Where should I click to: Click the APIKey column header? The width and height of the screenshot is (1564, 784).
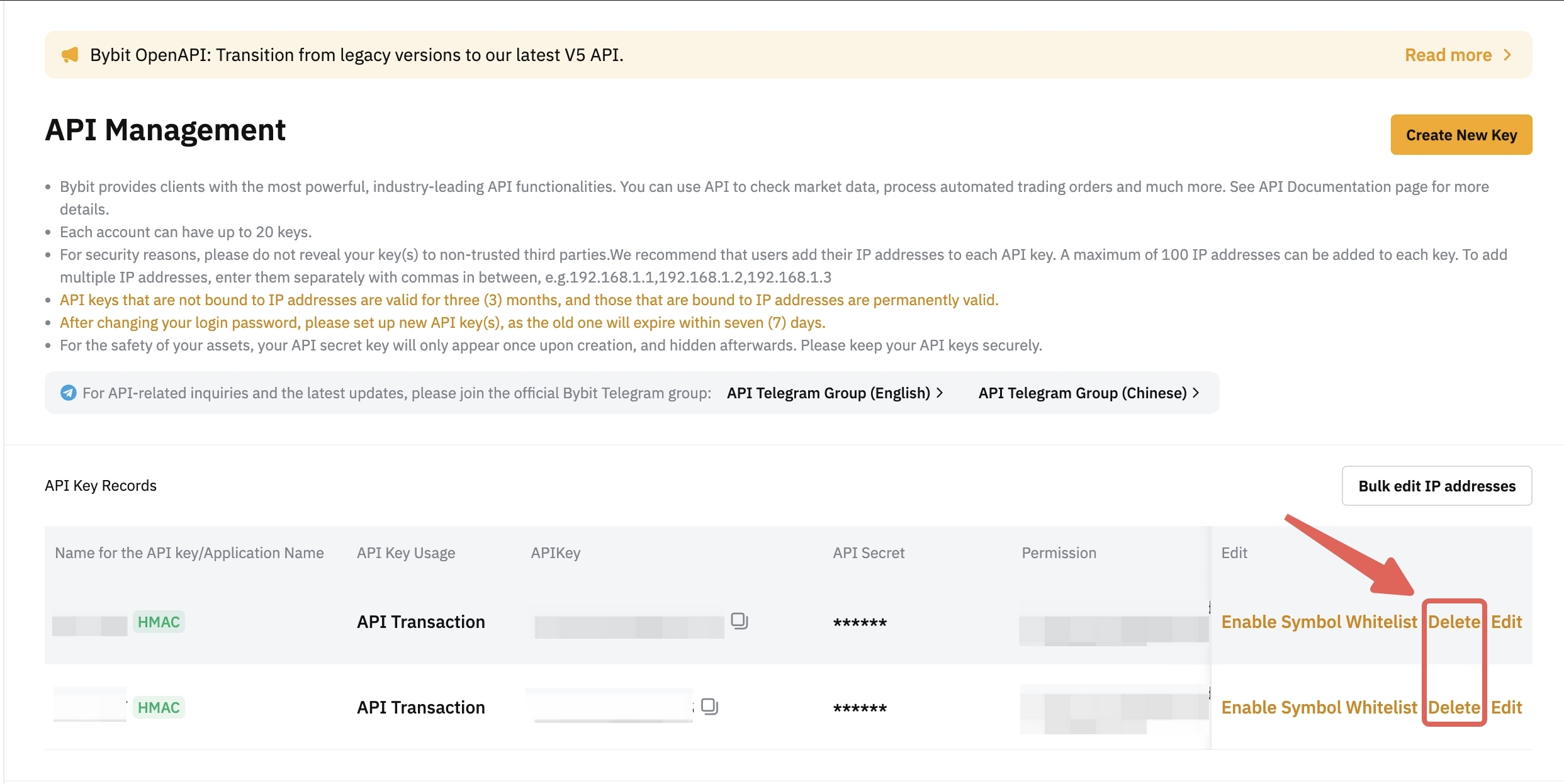(x=555, y=552)
